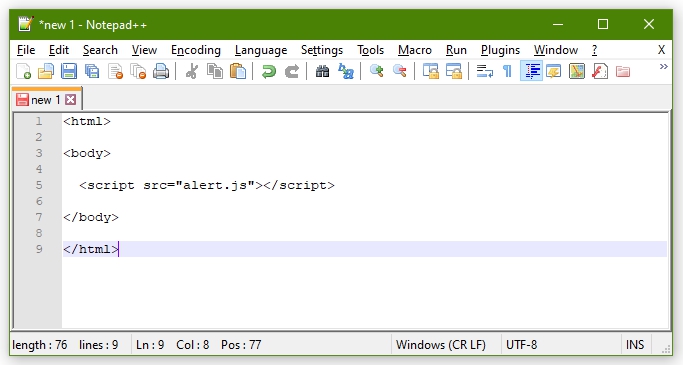Click the <body> opening tag text
Screen dimensions: 683x365
click(87, 153)
